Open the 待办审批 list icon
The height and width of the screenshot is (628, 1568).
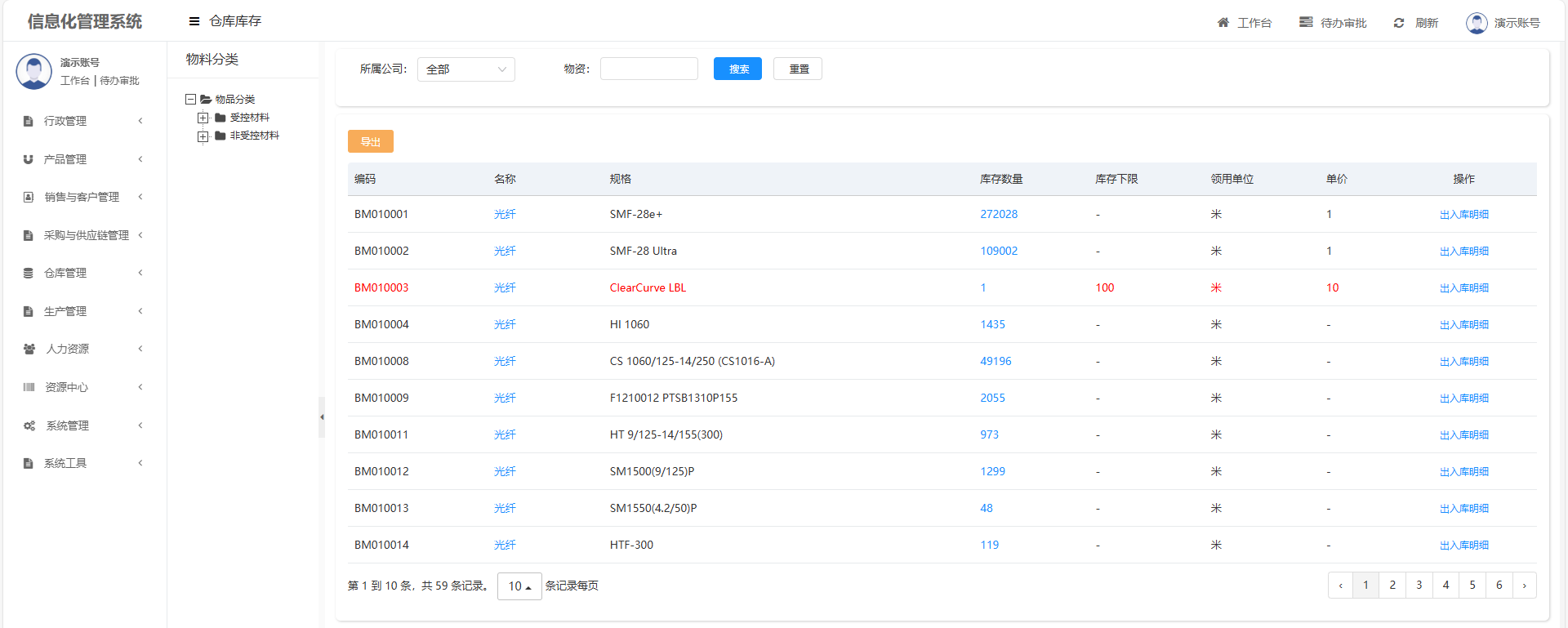pyautogui.click(x=1306, y=22)
